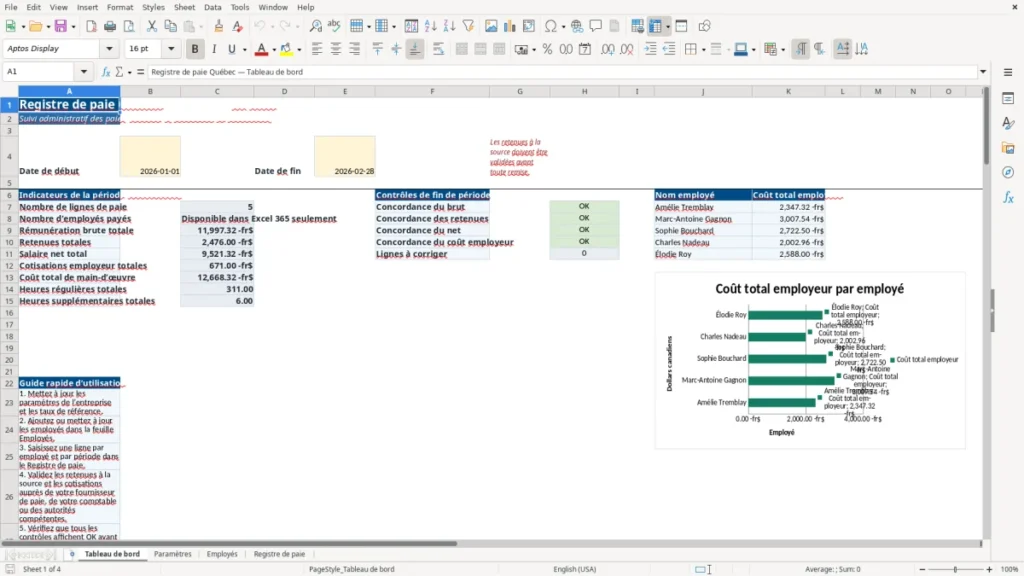Open the Tools menu
The image size is (1024, 576).
click(240, 7)
